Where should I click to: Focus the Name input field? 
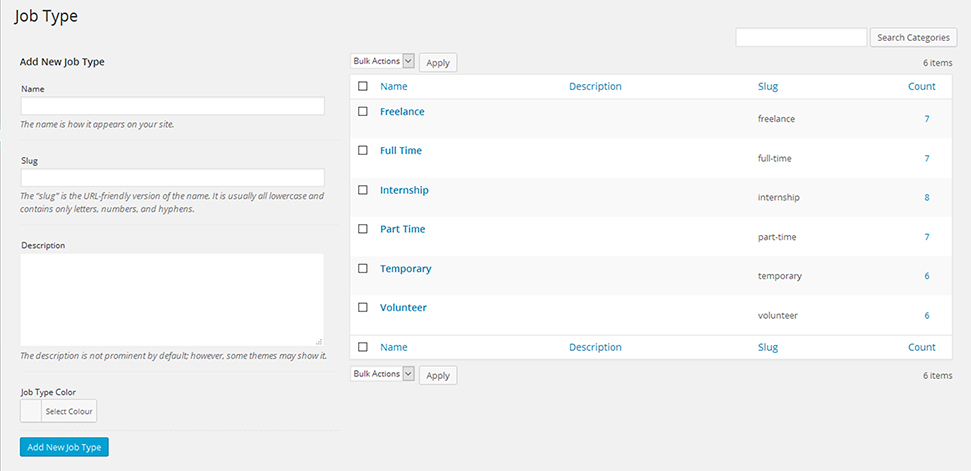coord(172,106)
